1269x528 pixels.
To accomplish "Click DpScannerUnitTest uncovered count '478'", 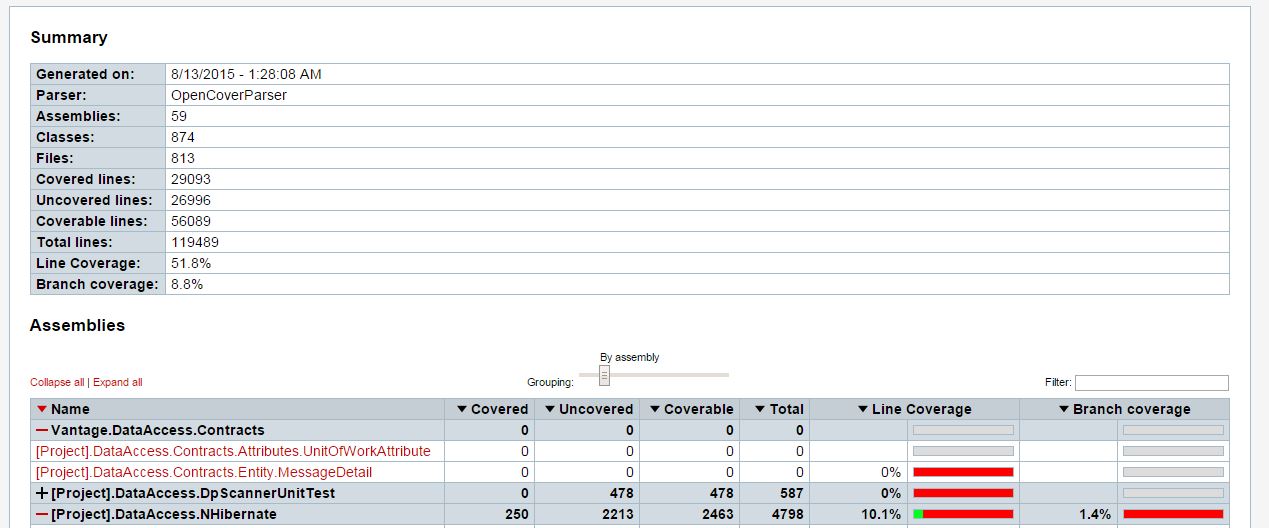I will [621, 493].
